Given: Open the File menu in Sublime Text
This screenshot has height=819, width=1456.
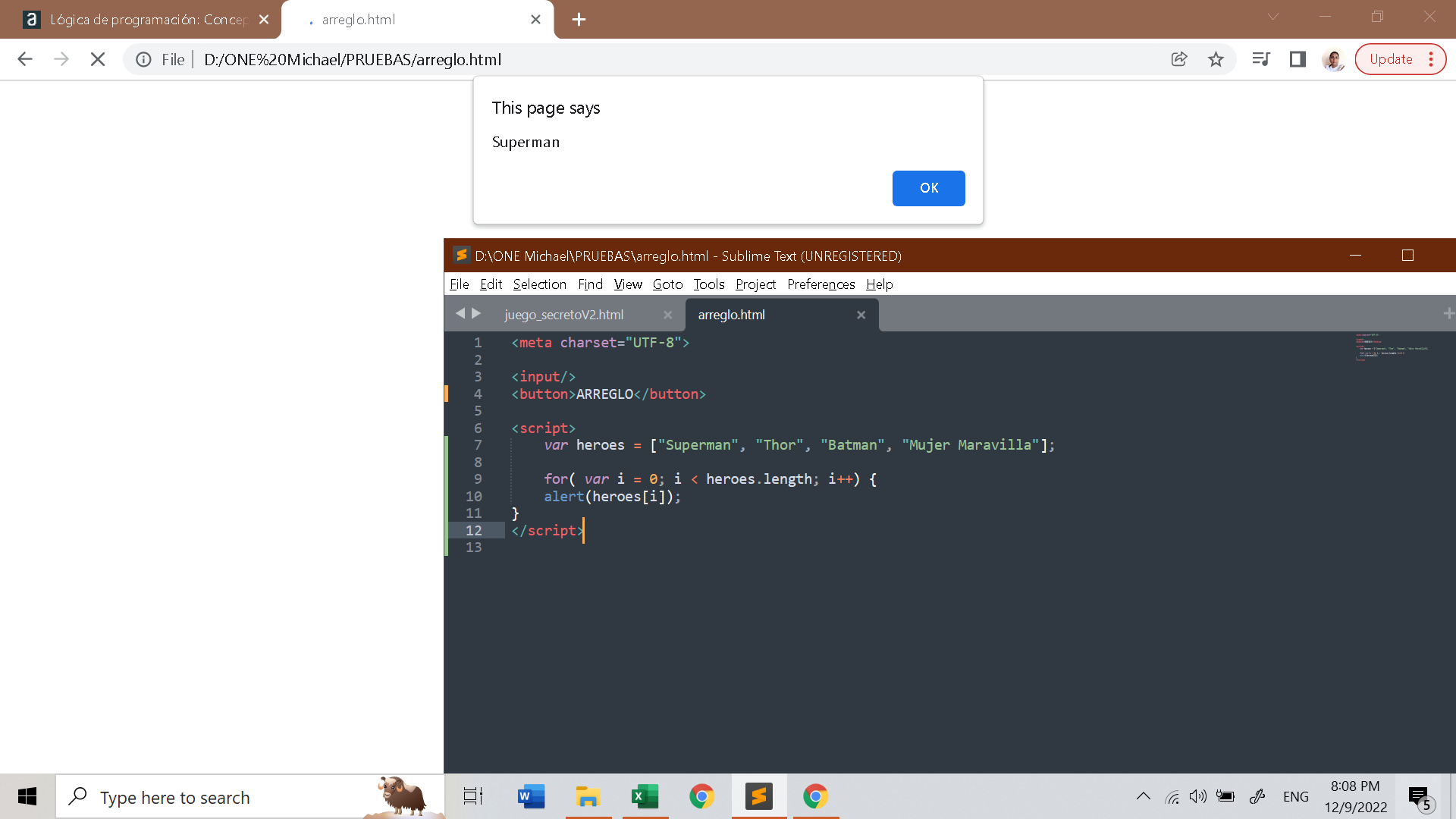Looking at the screenshot, I should point(459,284).
